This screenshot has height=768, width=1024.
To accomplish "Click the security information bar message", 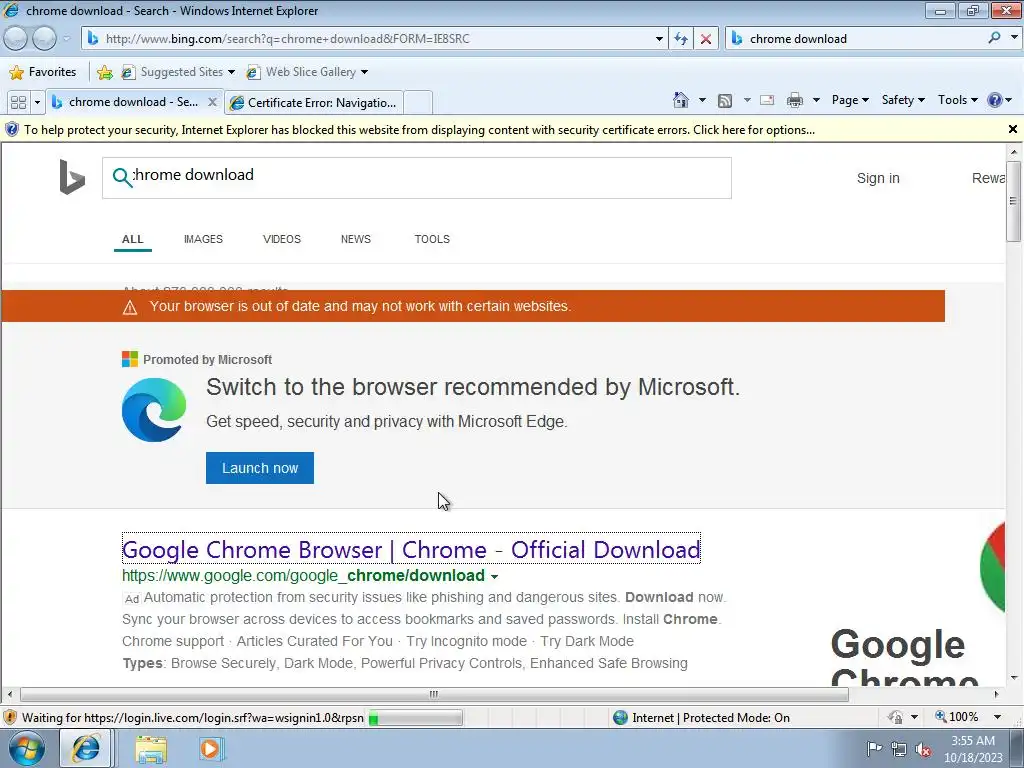I will (x=419, y=130).
